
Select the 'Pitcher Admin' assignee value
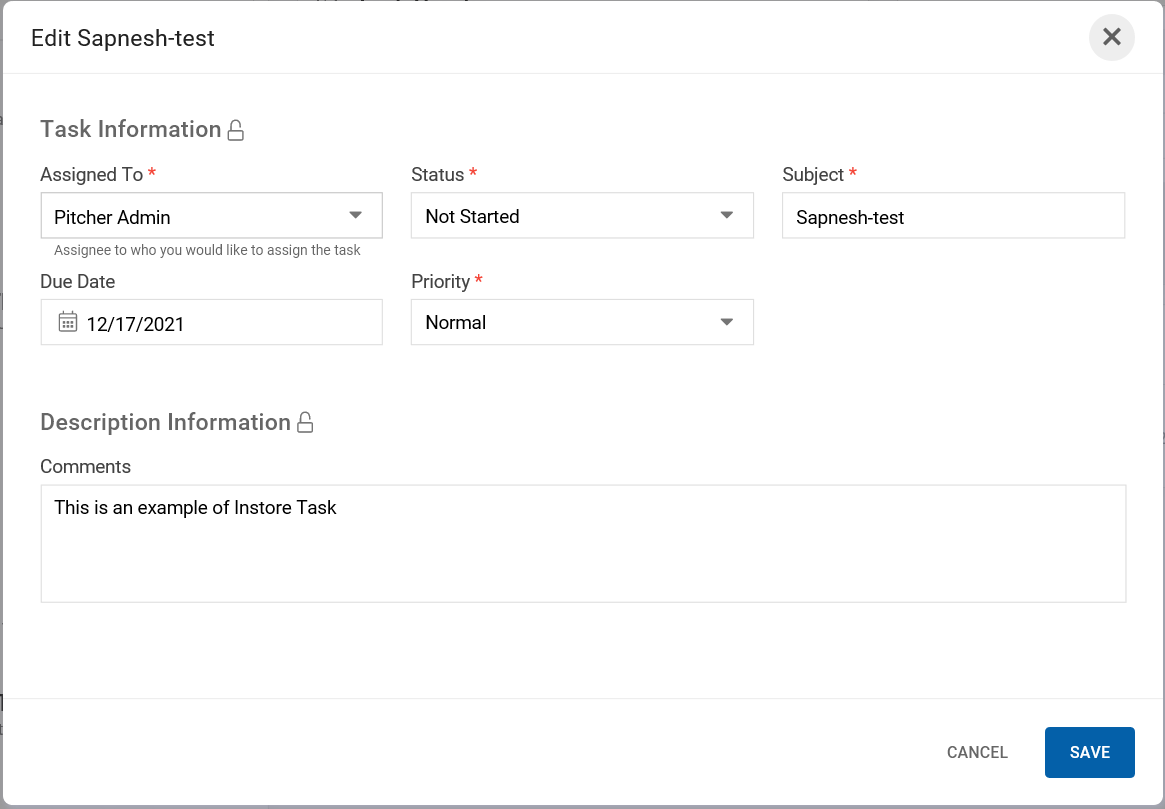[112, 217]
